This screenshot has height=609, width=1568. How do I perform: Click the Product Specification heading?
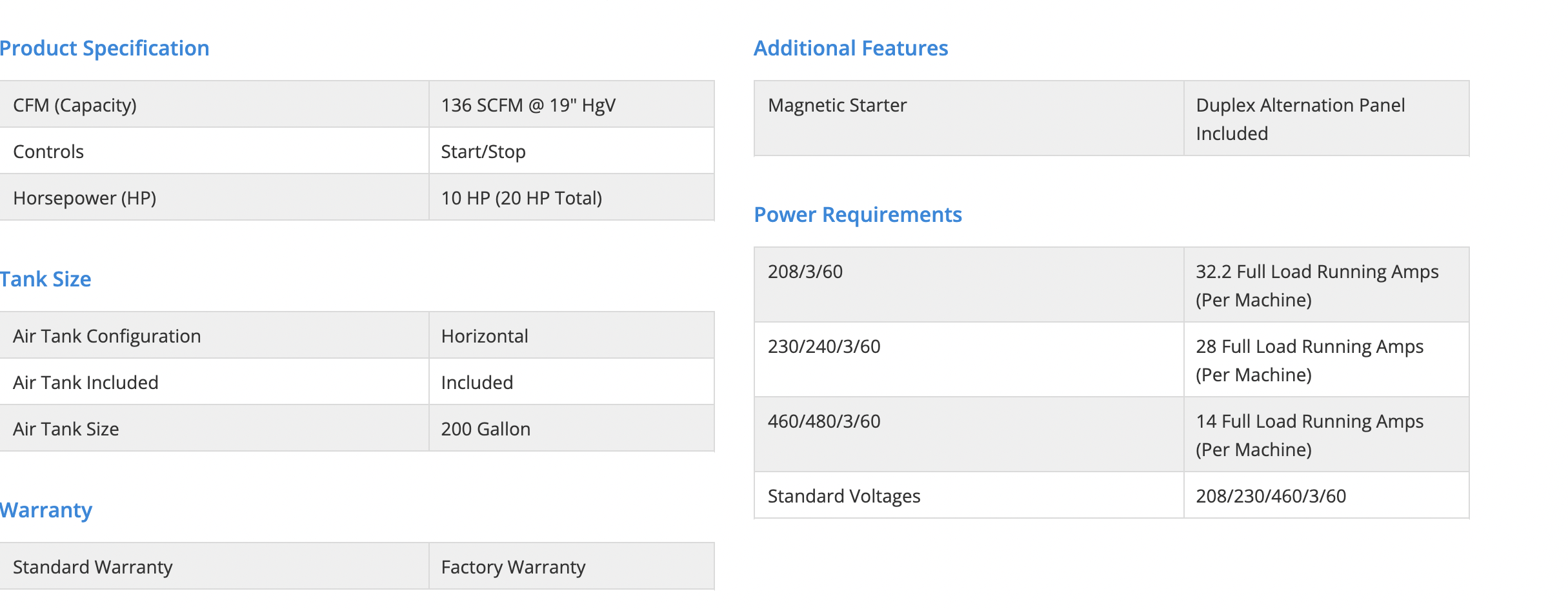105,48
